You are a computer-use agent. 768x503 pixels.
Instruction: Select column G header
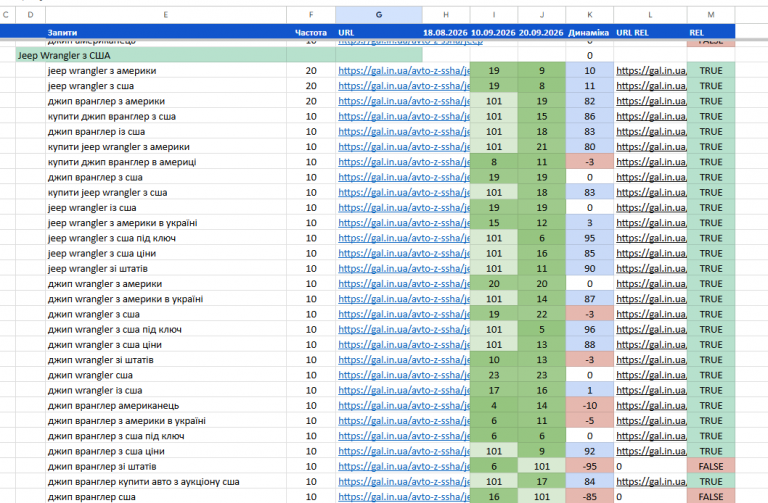(x=379, y=15)
